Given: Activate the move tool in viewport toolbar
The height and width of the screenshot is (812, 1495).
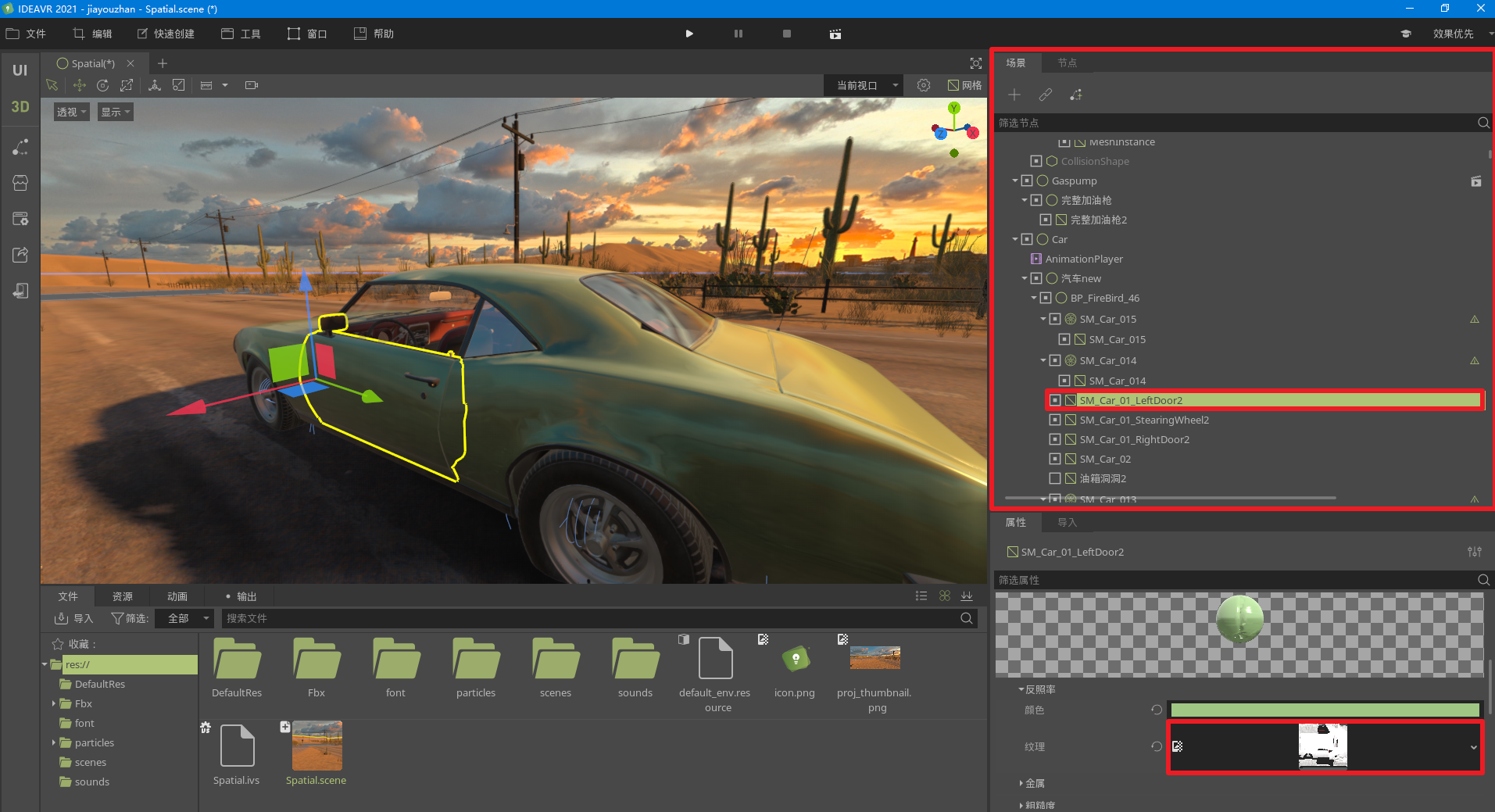Looking at the screenshot, I should coord(80,85).
